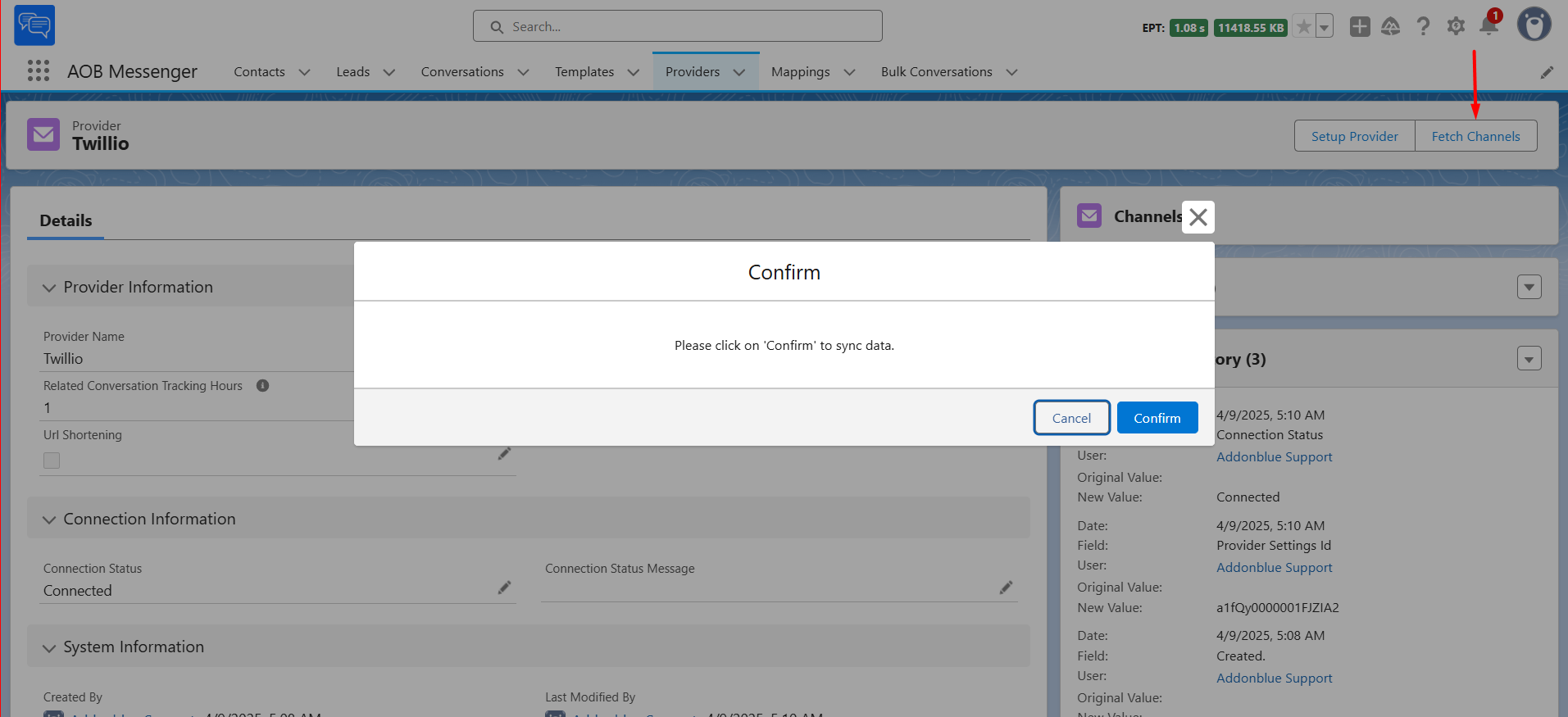Open the Templates tab dropdown chevron
This screenshot has width=1568, height=717.
click(633, 72)
